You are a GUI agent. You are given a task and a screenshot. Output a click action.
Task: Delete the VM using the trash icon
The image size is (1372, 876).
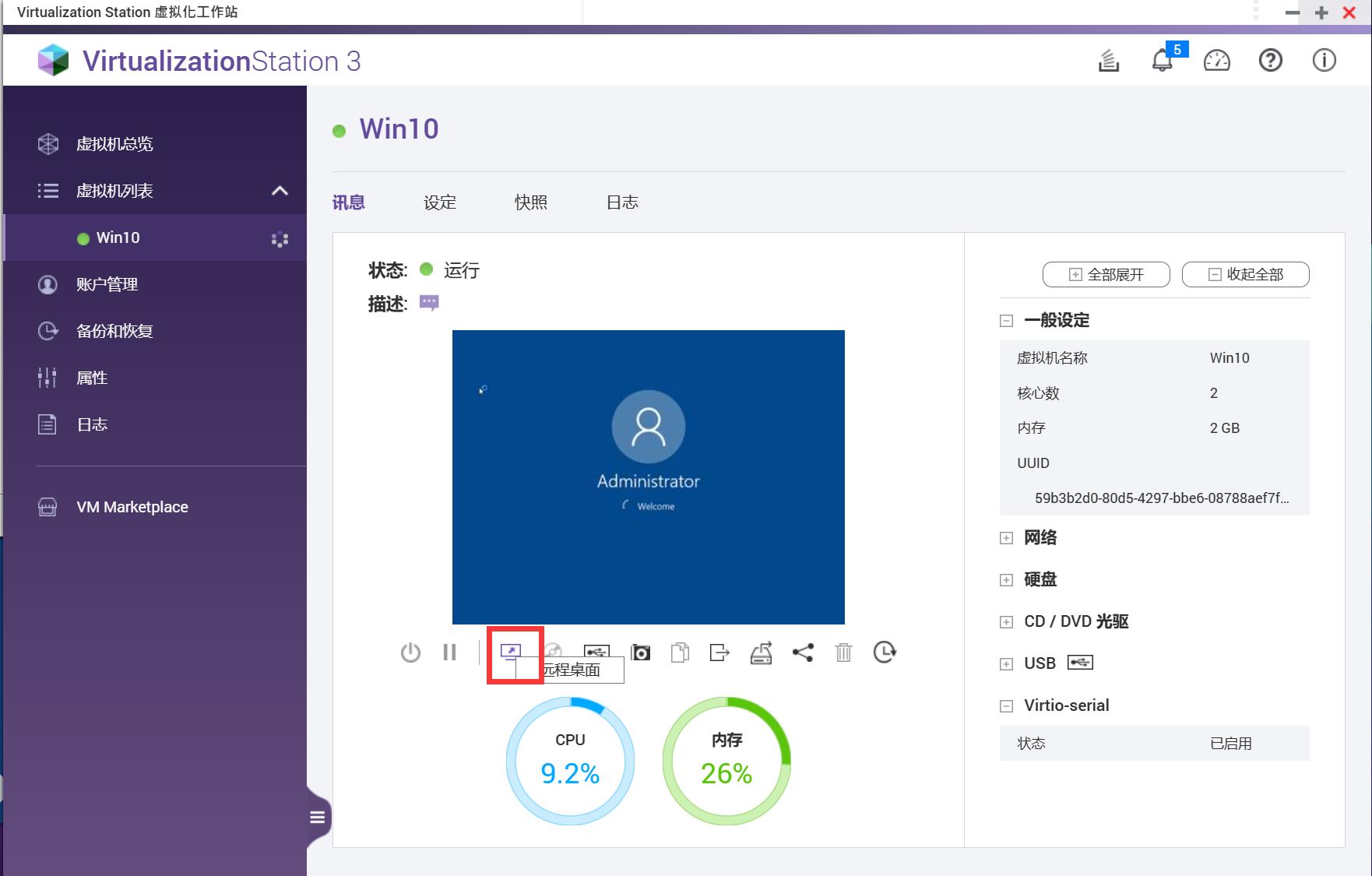coord(843,653)
